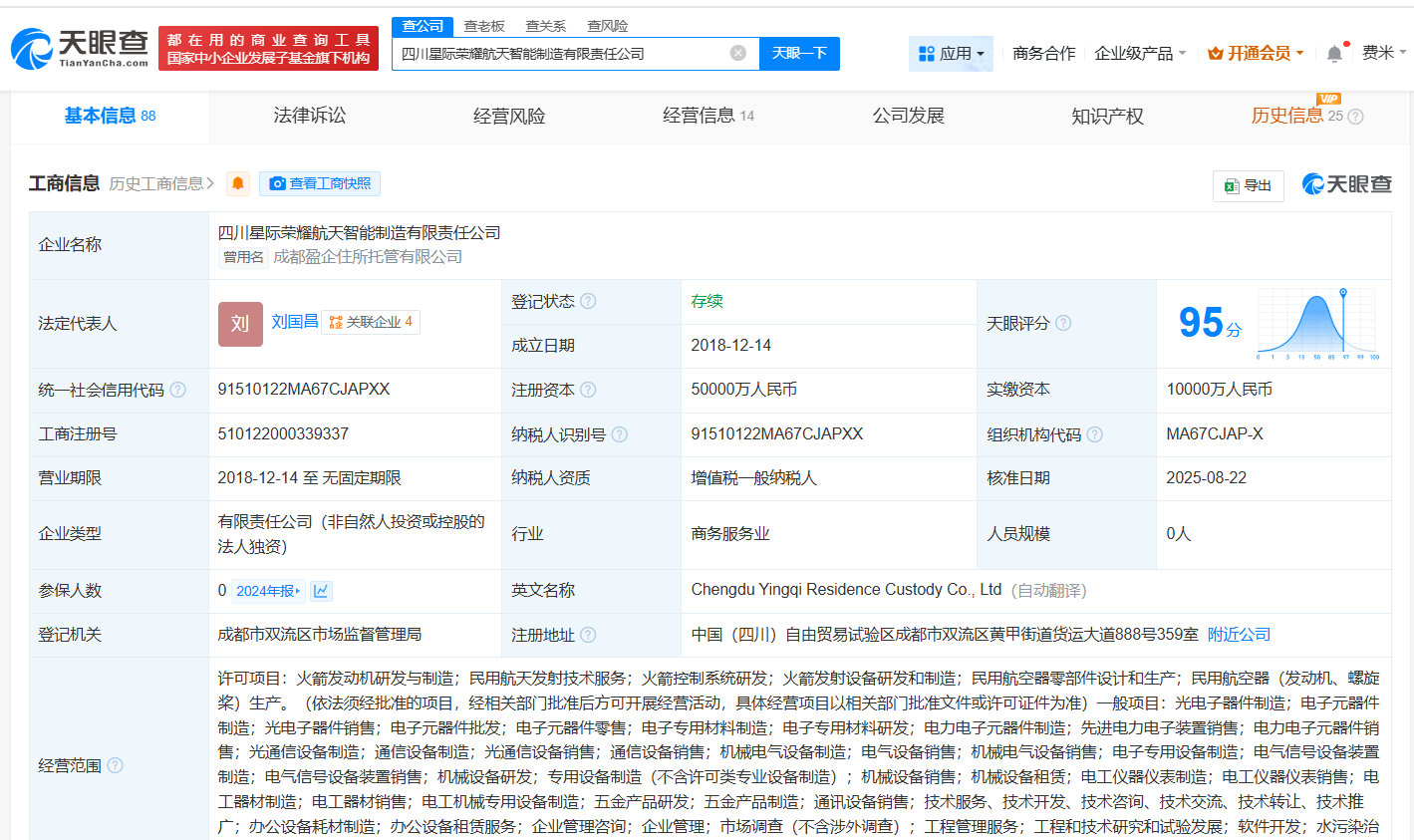The image size is (1414, 840).
Task: Click the TianYanCha logo in header
Action: click(80, 48)
